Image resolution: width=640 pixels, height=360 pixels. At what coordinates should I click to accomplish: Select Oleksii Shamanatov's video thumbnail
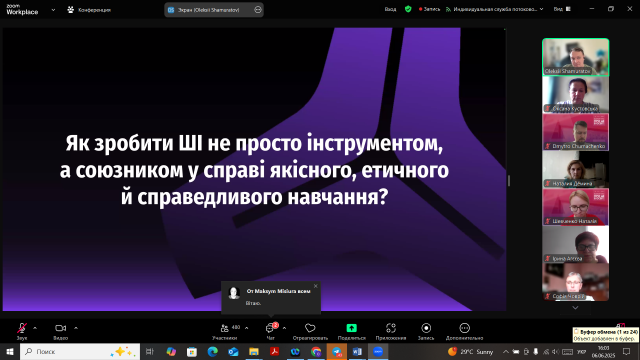click(x=576, y=57)
